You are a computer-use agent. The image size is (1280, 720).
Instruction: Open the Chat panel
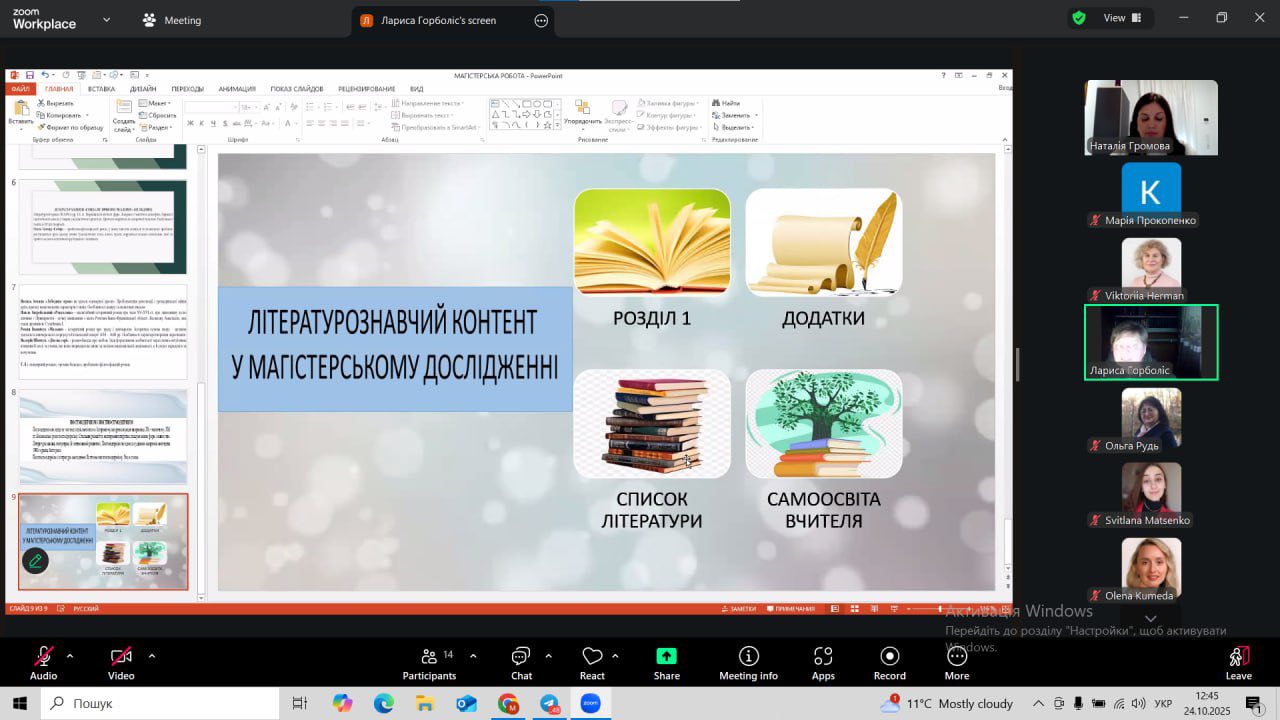(x=521, y=662)
